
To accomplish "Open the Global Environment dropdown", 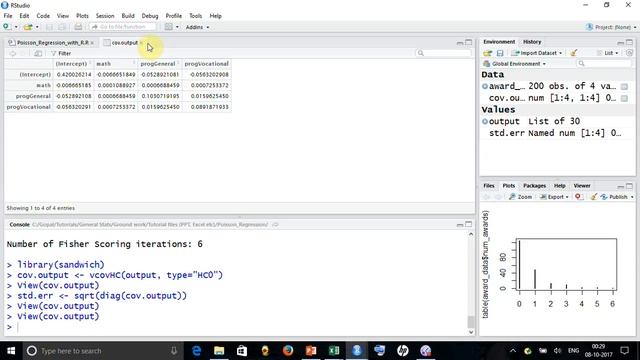I will point(515,64).
